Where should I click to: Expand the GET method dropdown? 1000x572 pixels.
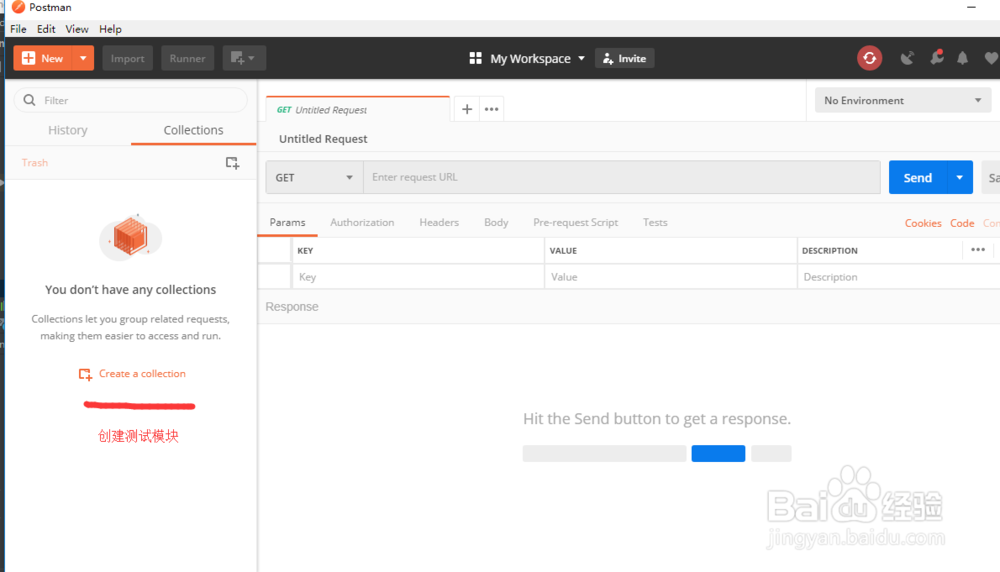coord(314,177)
